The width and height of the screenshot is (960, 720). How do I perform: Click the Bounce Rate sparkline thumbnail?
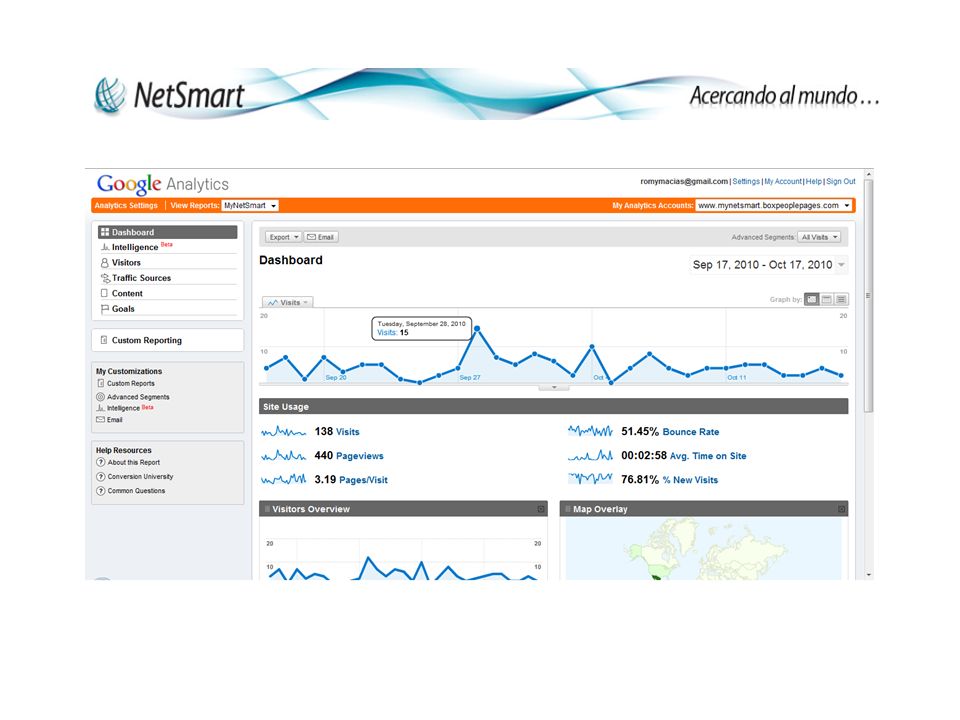click(590, 432)
